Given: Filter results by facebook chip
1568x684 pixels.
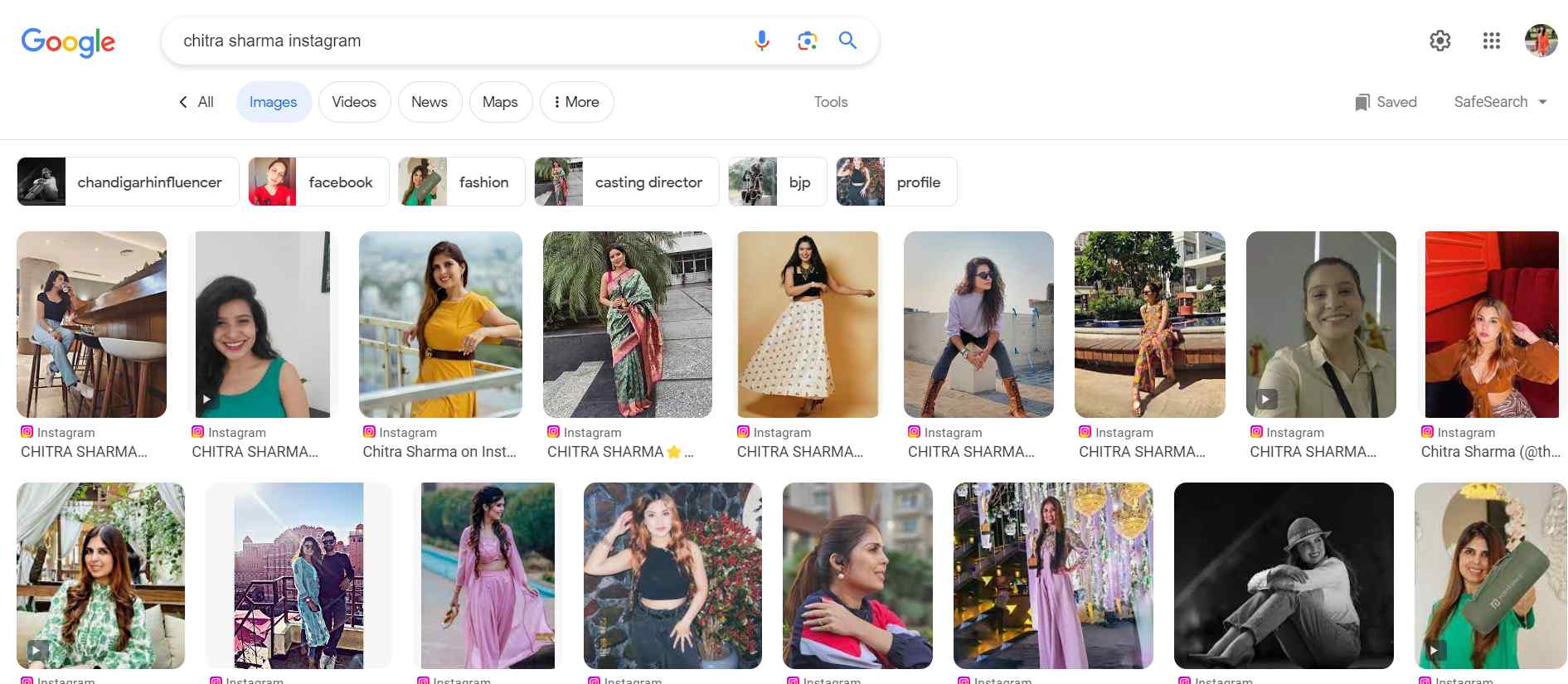Looking at the screenshot, I should (318, 182).
